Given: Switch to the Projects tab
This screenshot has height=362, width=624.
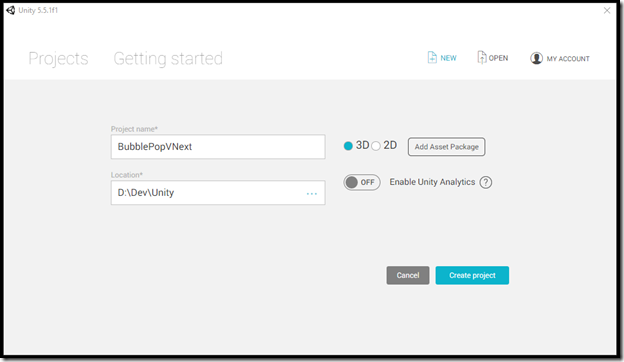Looking at the screenshot, I should pyautogui.click(x=58, y=59).
